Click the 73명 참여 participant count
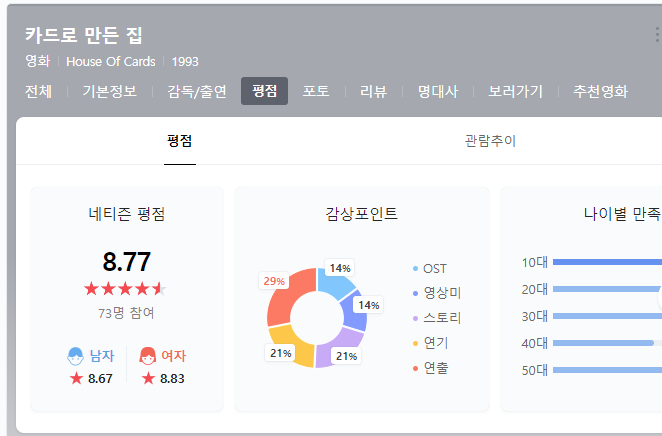Viewport: 662px width, 436px height. (x=126, y=313)
